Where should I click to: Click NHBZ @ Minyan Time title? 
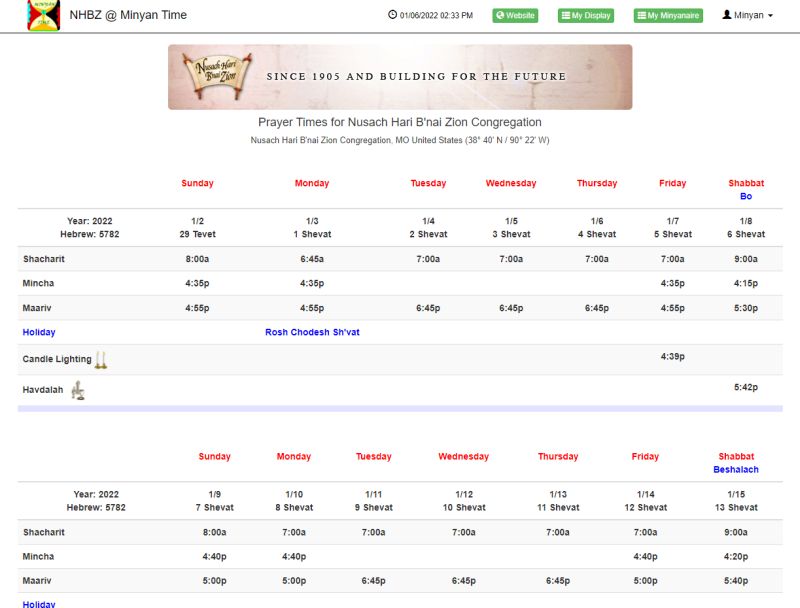128,15
